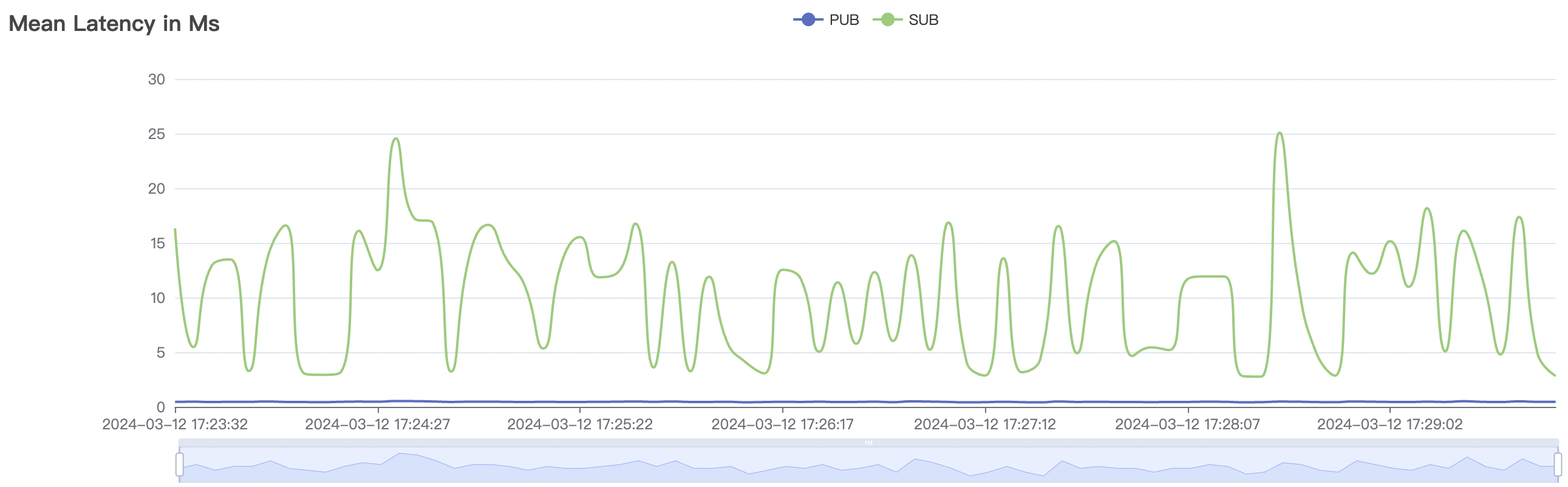The height and width of the screenshot is (487, 1568).
Task: Toggle the PUB series legend marker
Action: coord(808,20)
